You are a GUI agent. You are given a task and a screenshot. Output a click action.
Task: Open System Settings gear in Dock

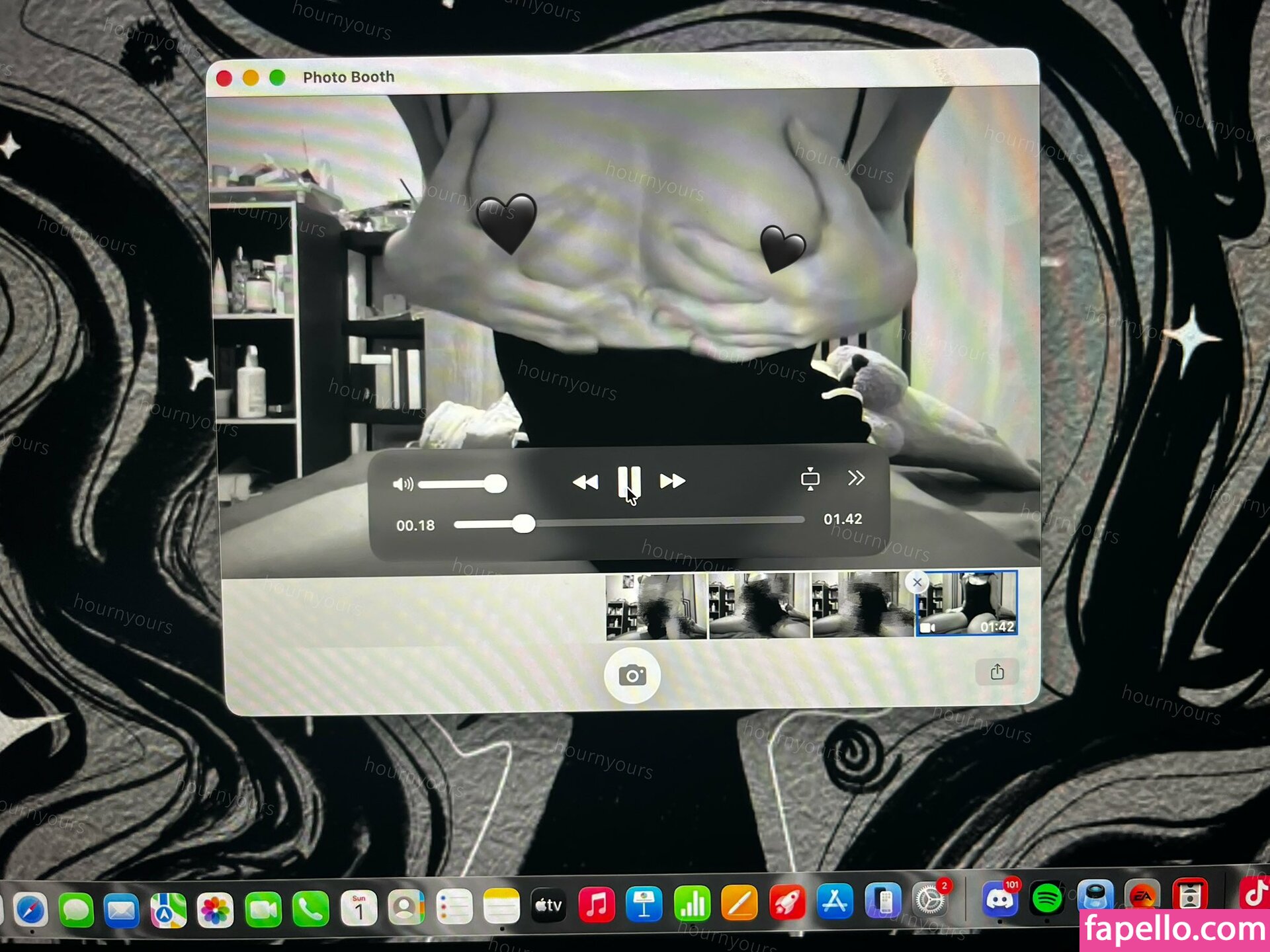[x=930, y=900]
